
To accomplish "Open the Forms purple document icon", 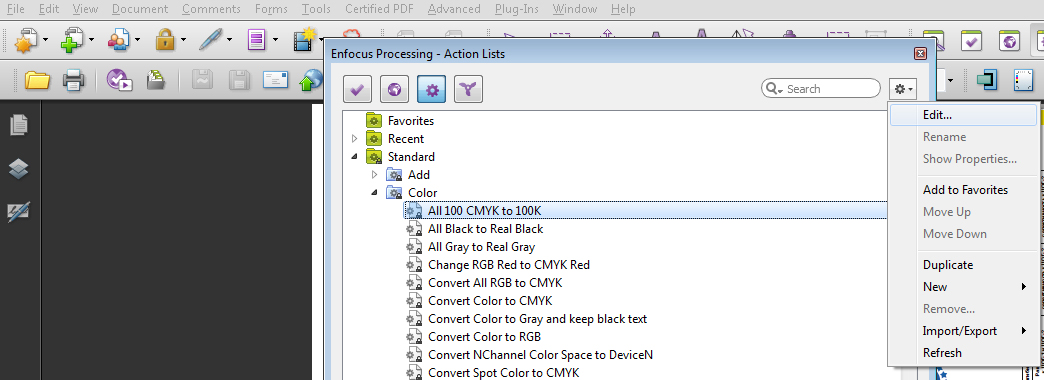I will [x=257, y=40].
